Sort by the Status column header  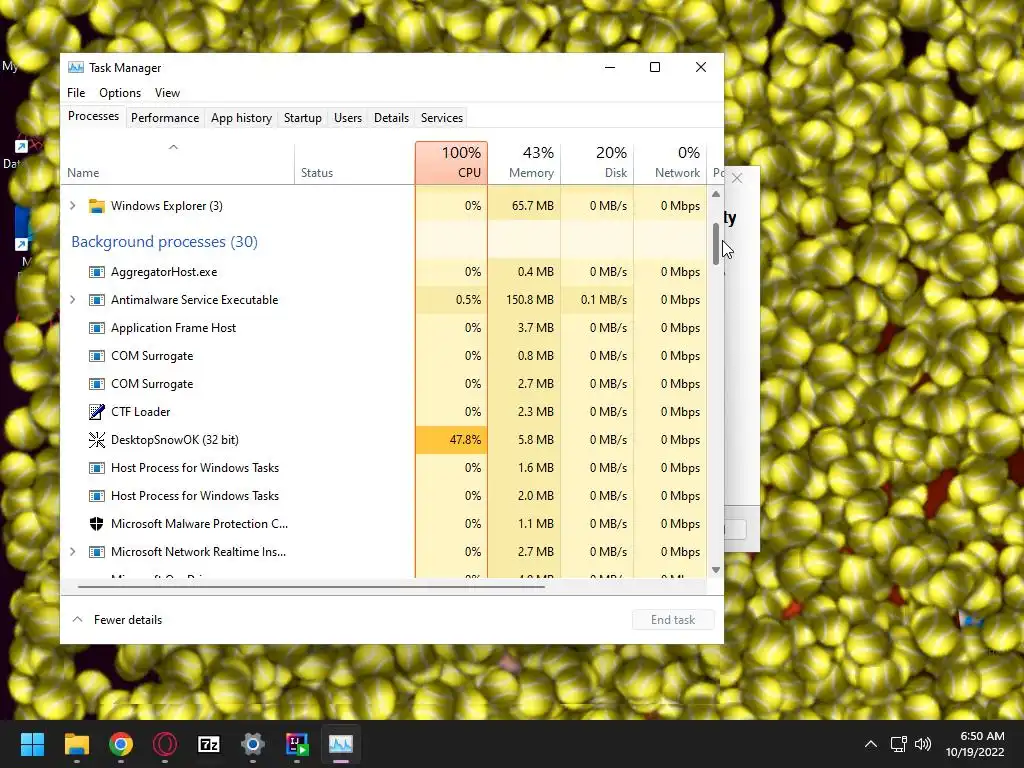[x=355, y=163]
